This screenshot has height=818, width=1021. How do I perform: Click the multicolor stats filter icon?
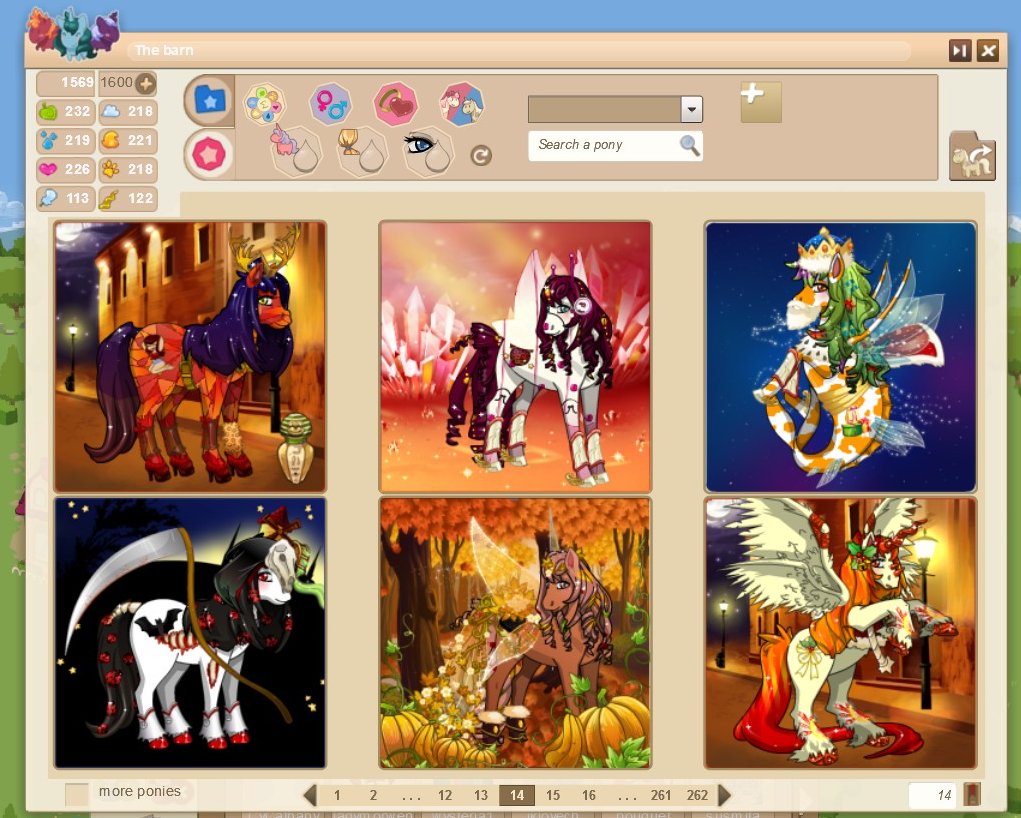tap(264, 104)
